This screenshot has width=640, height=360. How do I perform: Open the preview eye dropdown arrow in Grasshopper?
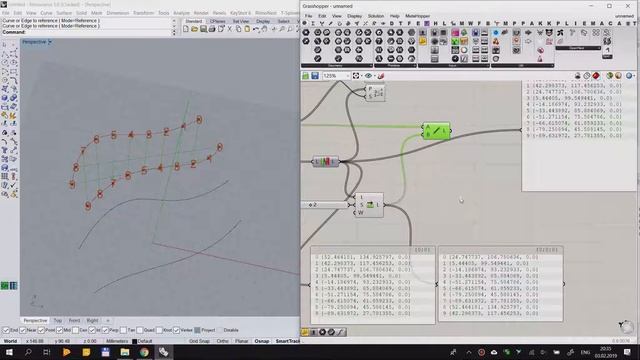(374, 76)
